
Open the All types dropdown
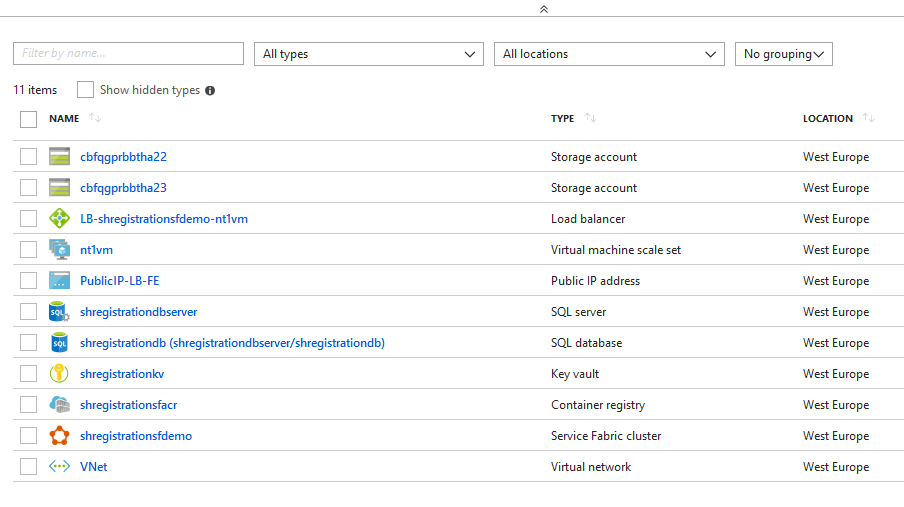coord(369,54)
